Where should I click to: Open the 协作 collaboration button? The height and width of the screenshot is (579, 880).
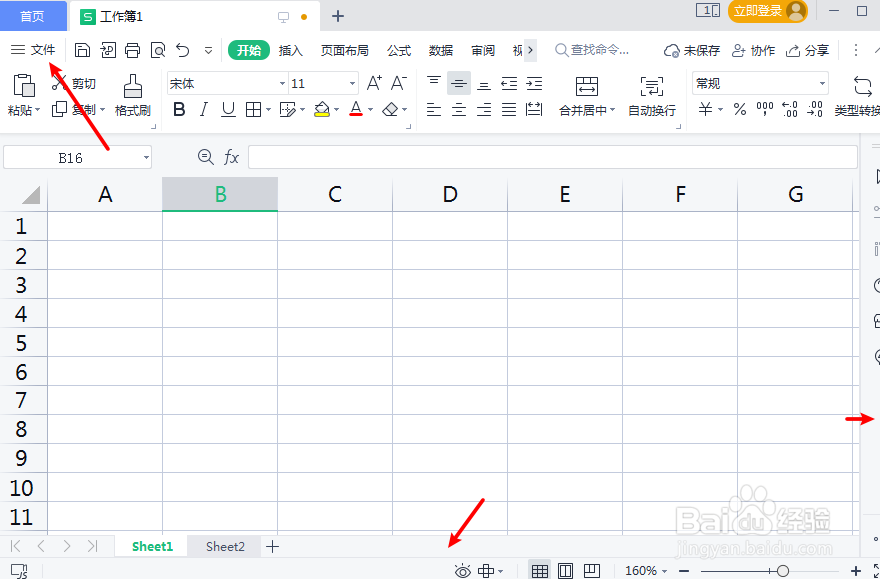point(753,50)
